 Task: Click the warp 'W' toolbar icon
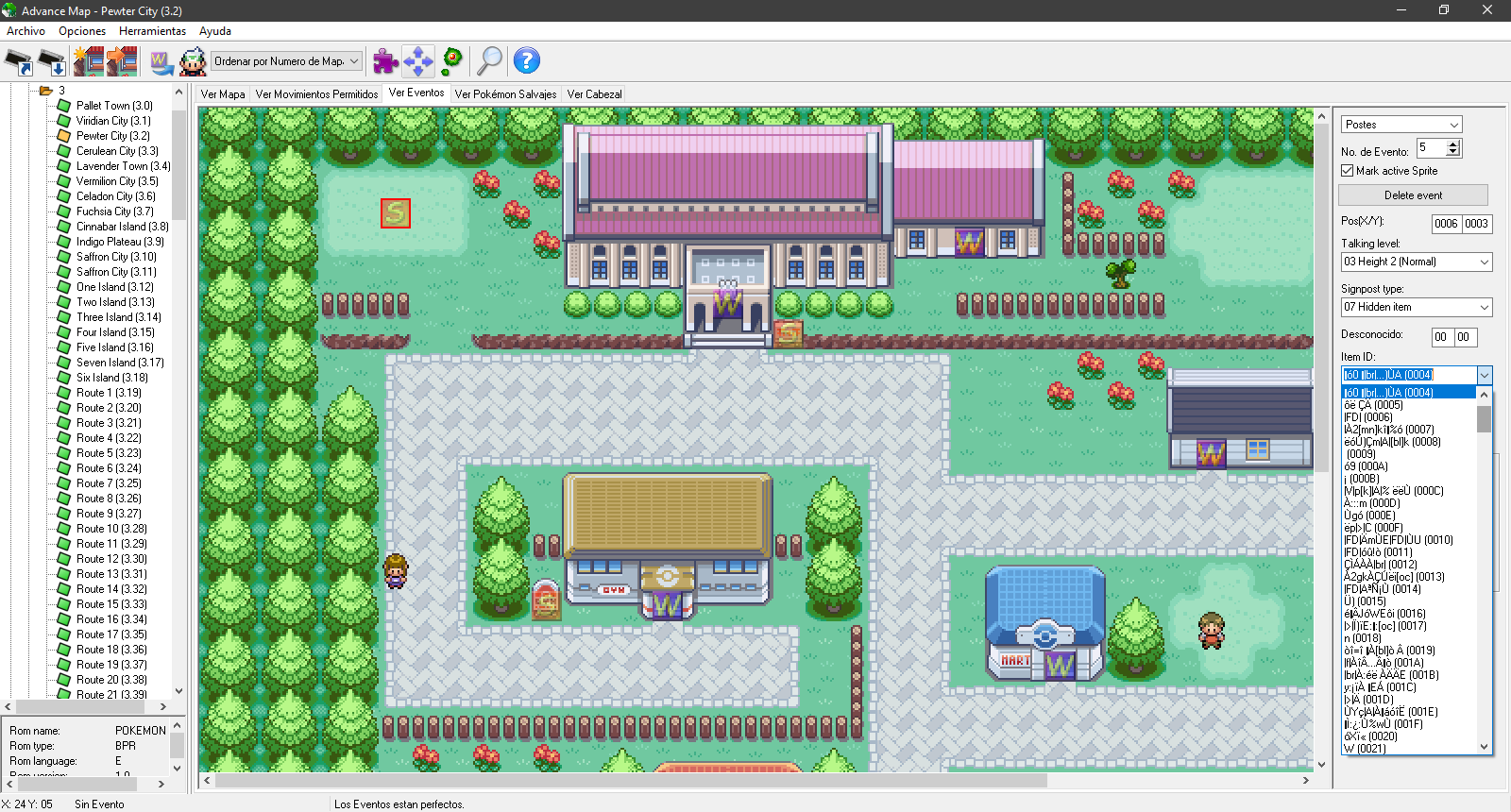pos(161,62)
